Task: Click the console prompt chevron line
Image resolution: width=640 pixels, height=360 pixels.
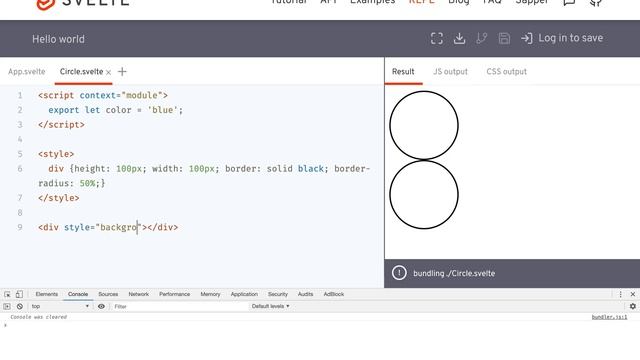Action: pyautogui.click(x=5, y=325)
